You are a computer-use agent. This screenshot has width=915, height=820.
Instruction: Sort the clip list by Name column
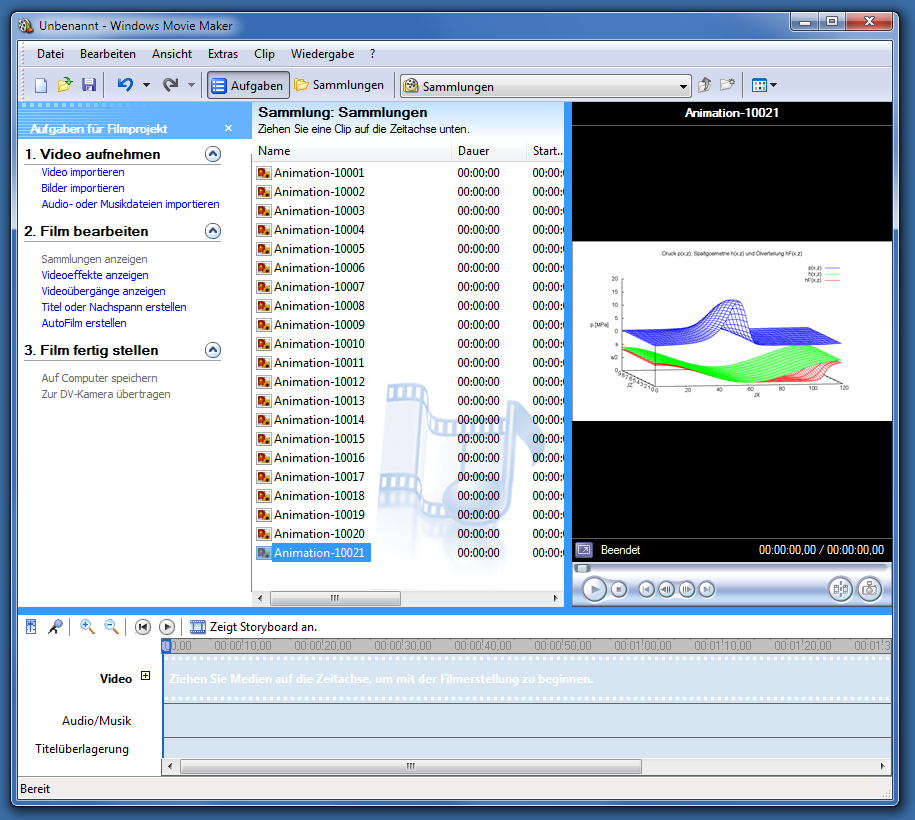click(x=353, y=151)
